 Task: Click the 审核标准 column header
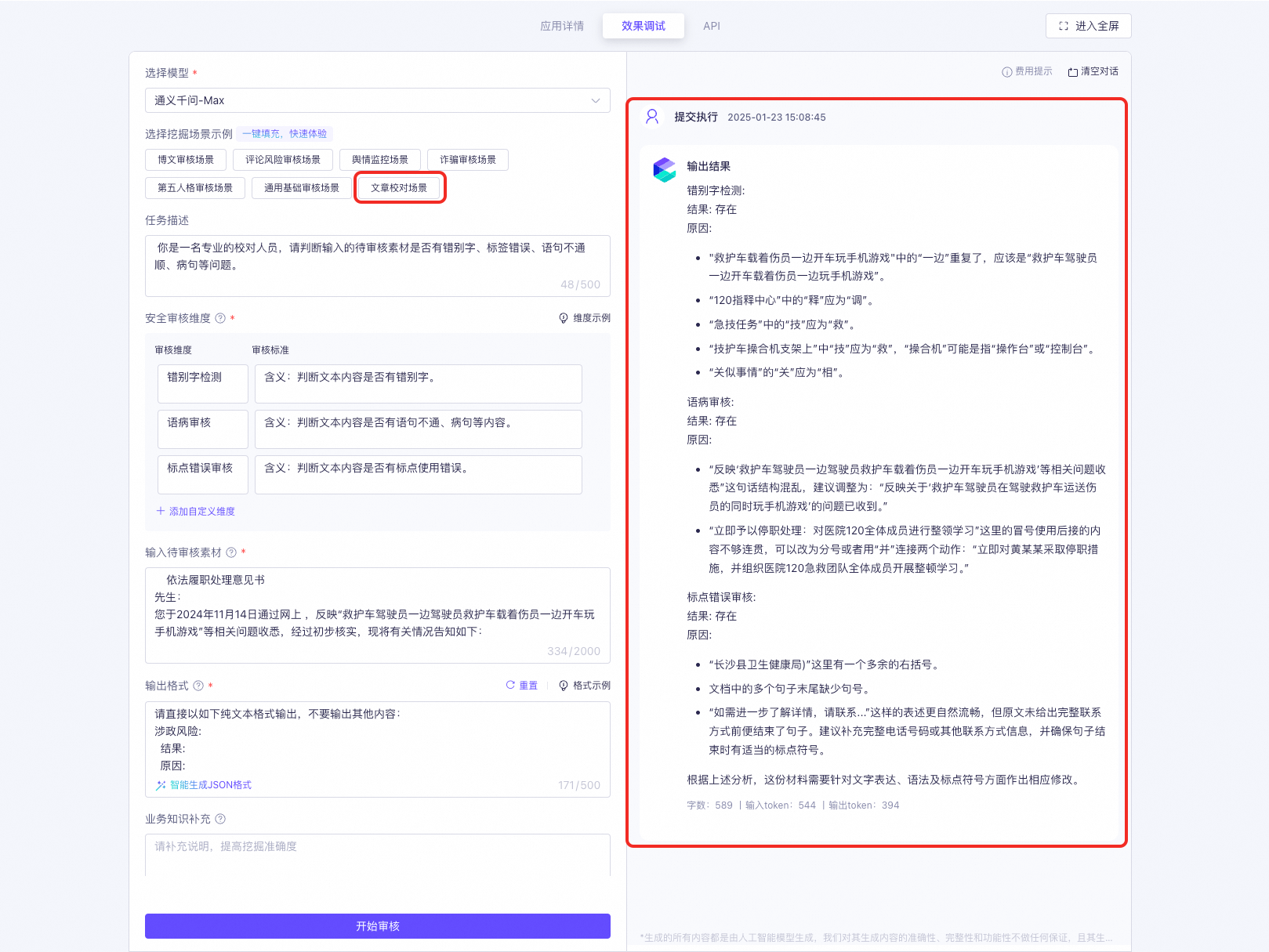[270, 350]
